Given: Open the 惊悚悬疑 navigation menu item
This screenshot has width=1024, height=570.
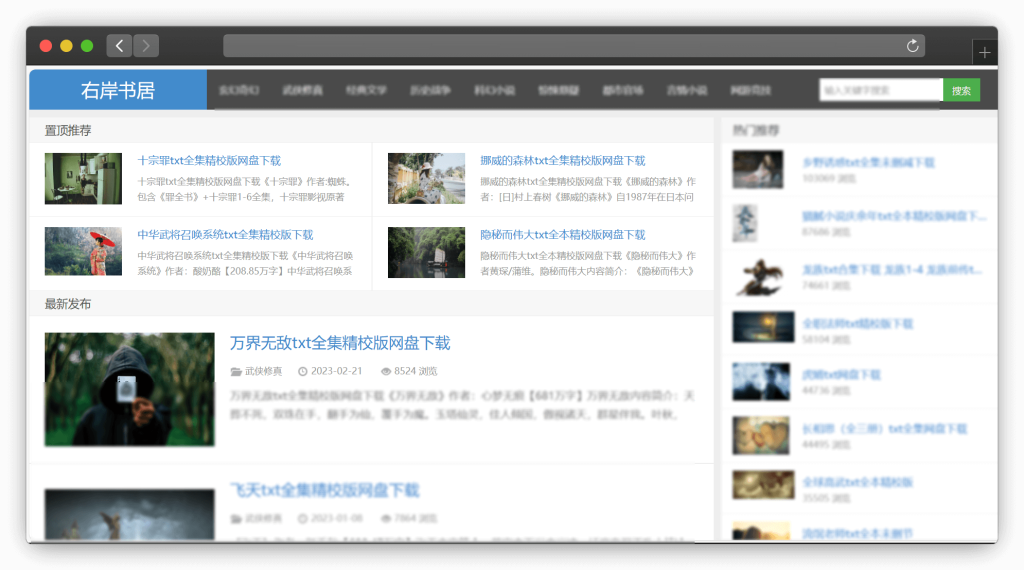Looking at the screenshot, I should coord(558,90).
